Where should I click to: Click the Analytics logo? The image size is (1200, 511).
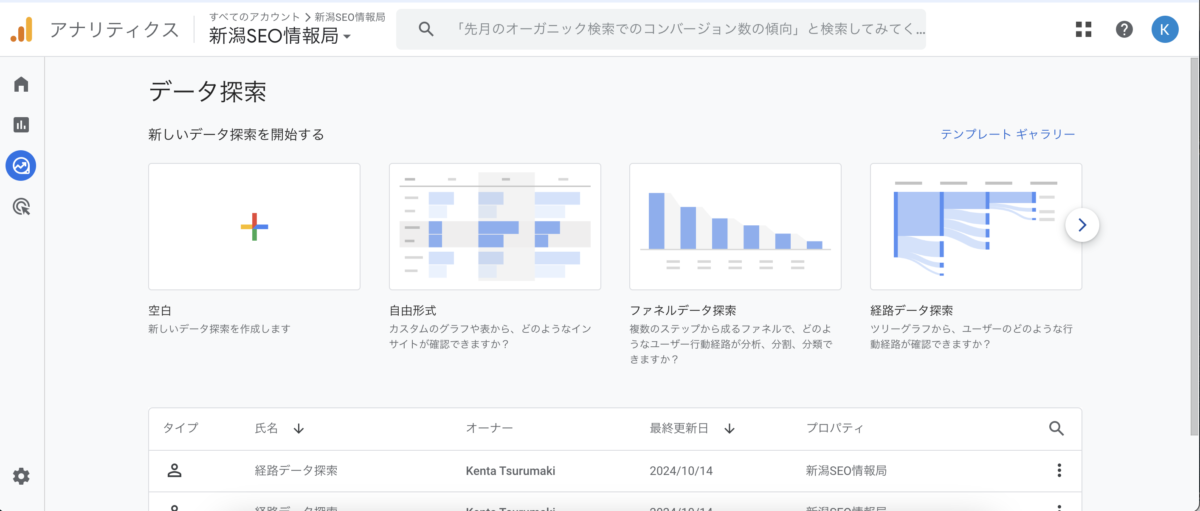22,30
